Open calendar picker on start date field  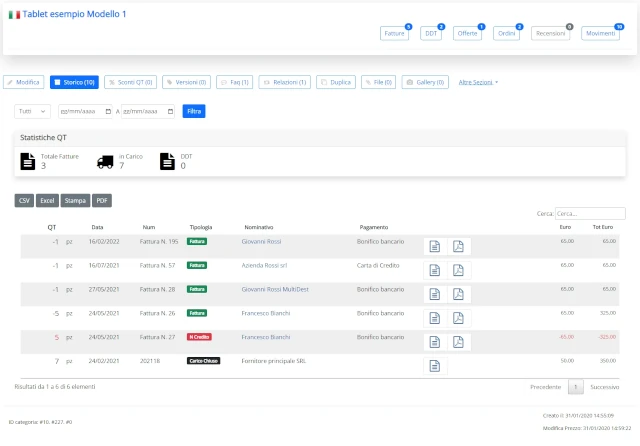pyautogui.click(x=108, y=111)
